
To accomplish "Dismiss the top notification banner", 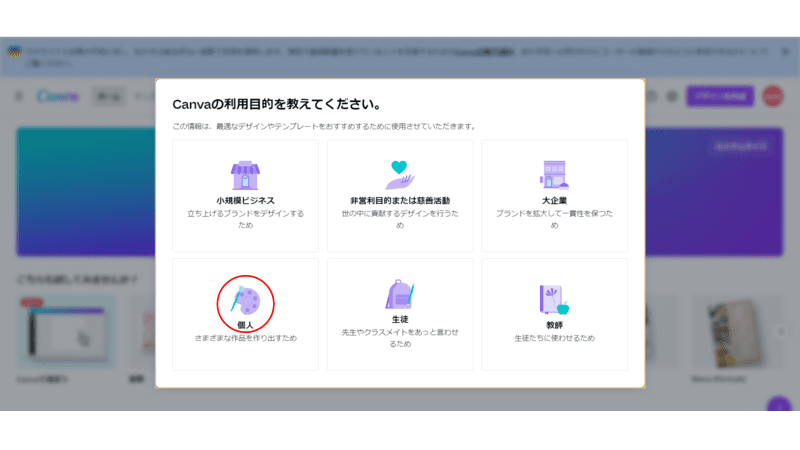I will coord(785,52).
